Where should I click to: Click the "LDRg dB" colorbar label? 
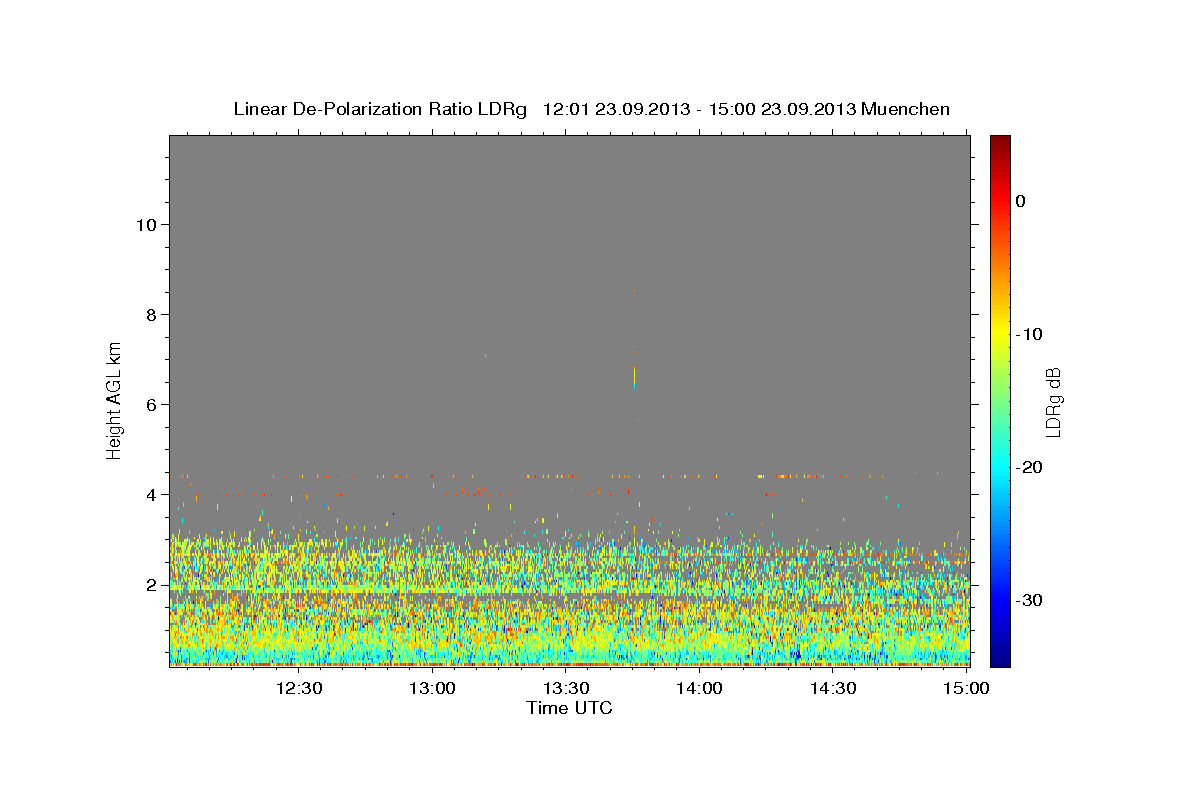1053,401
